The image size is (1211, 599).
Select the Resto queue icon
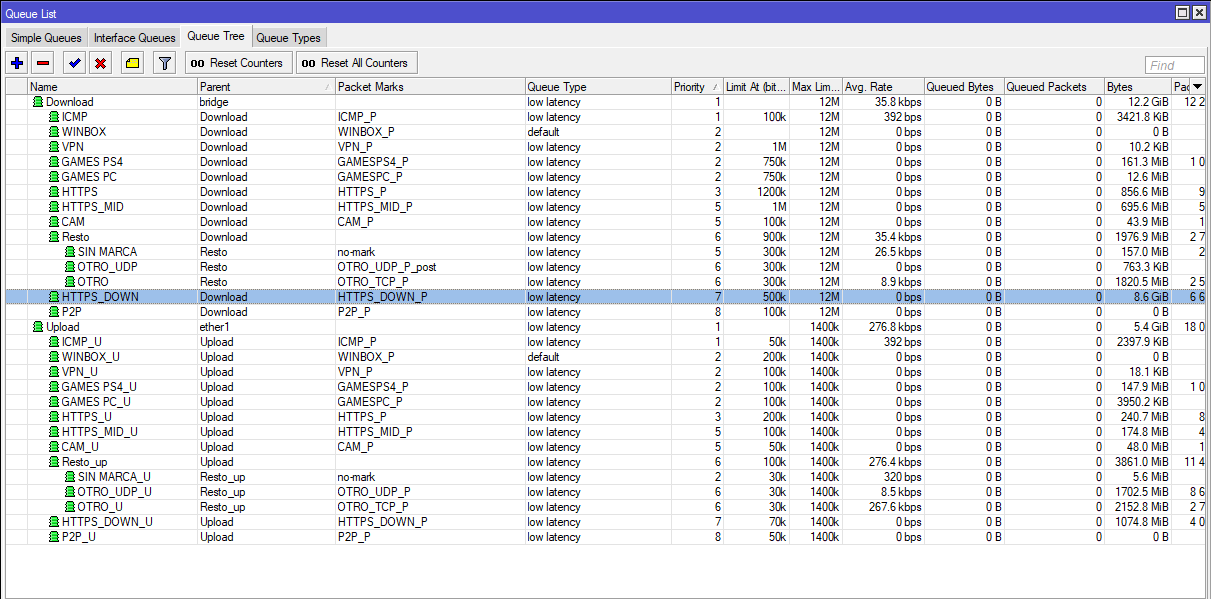click(x=54, y=237)
